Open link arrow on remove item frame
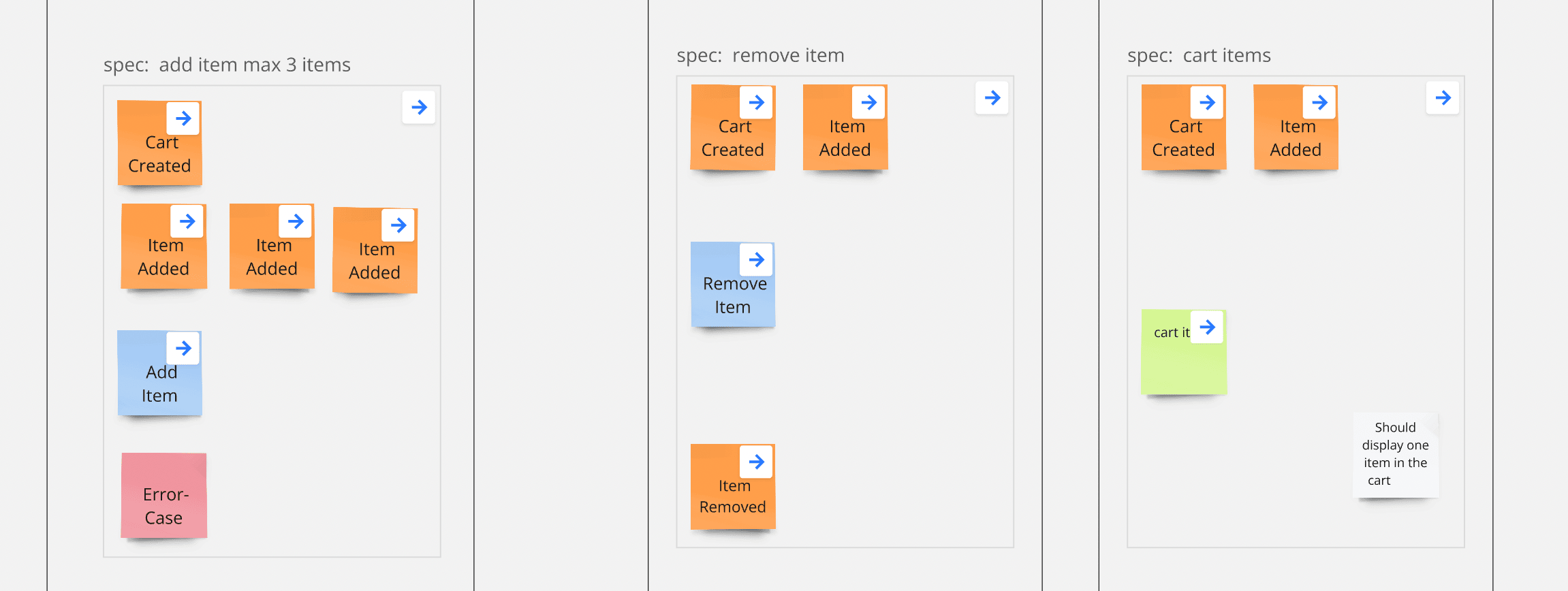The height and width of the screenshot is (591, 1568). tap(992, 98)
